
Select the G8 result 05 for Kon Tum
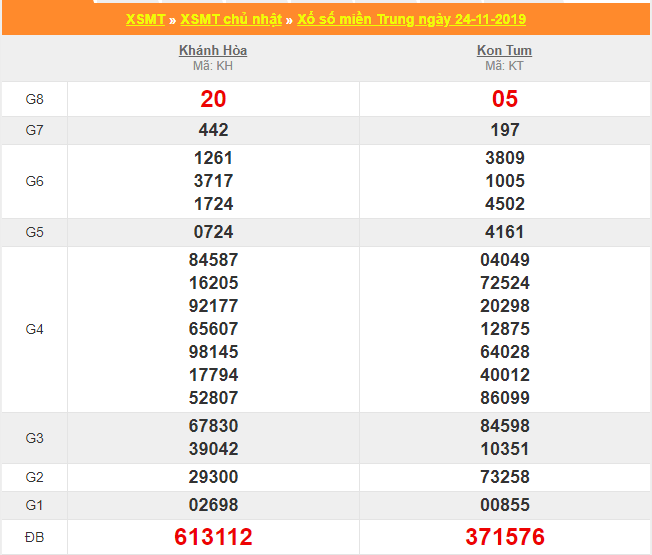[505, 99]
